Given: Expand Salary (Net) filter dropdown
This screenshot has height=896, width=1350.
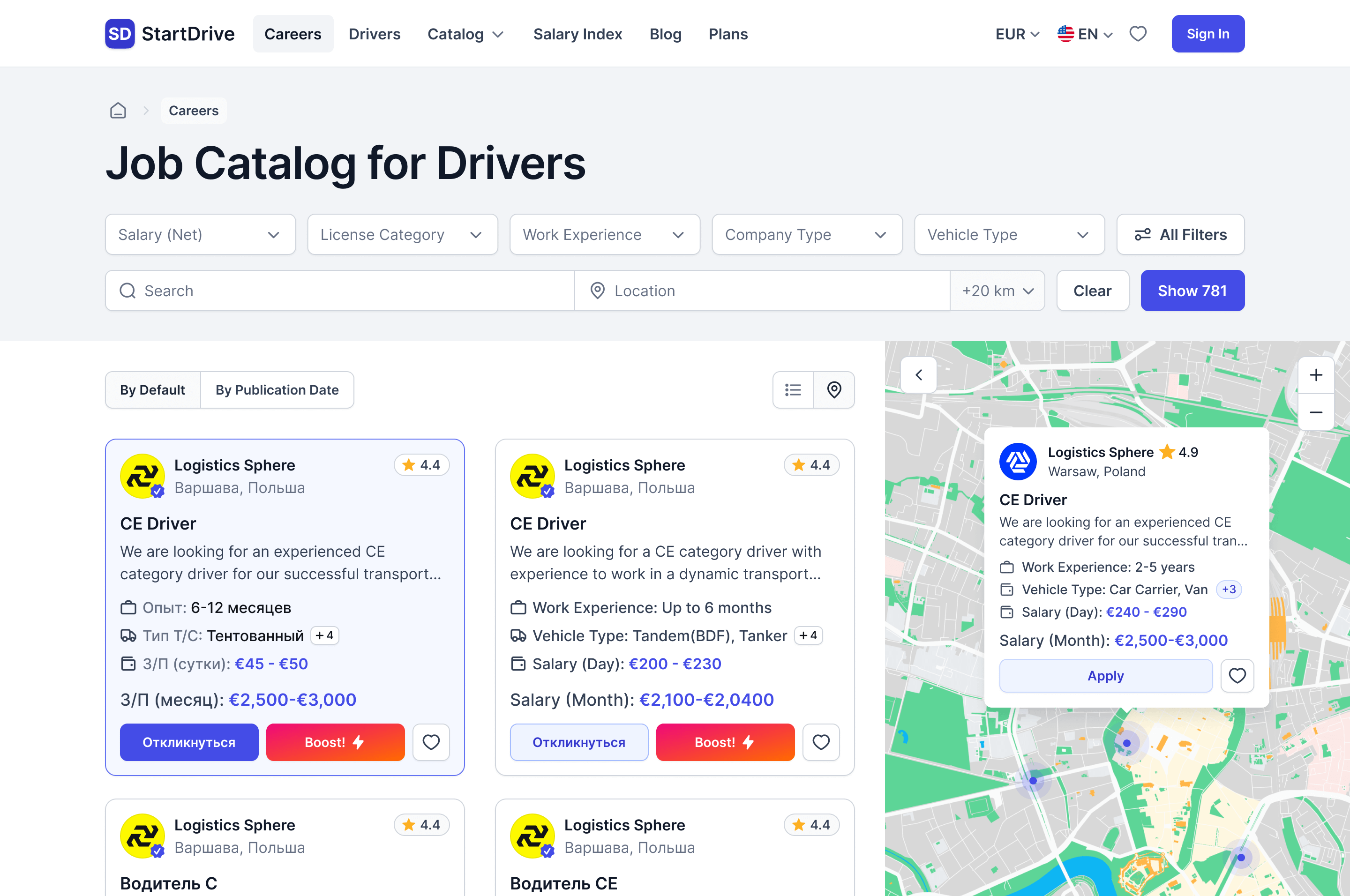Looking at the screenshot, I should pos(200,234).
